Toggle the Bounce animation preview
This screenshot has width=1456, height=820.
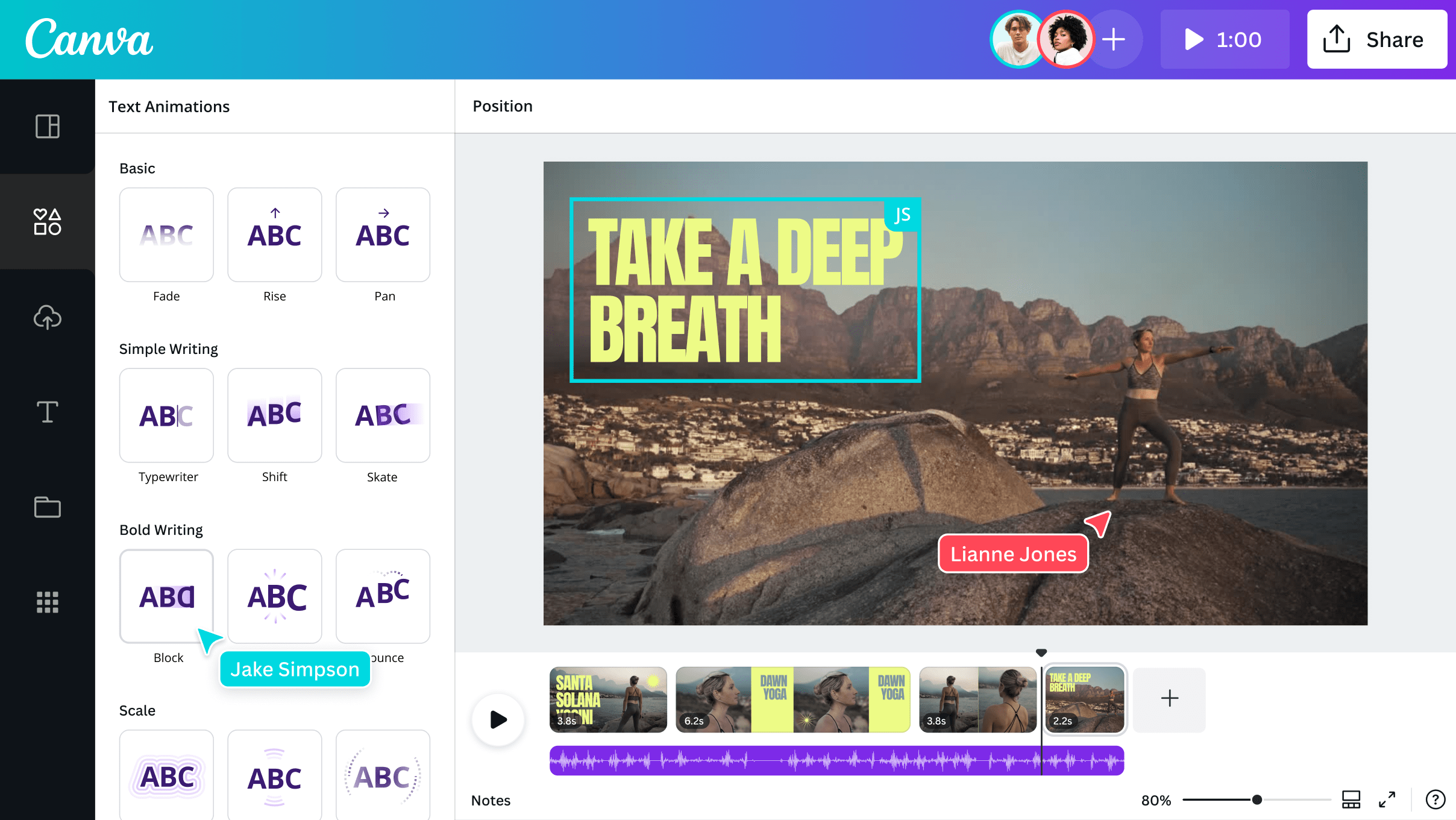pyautogui.click(x=382, y=595)
